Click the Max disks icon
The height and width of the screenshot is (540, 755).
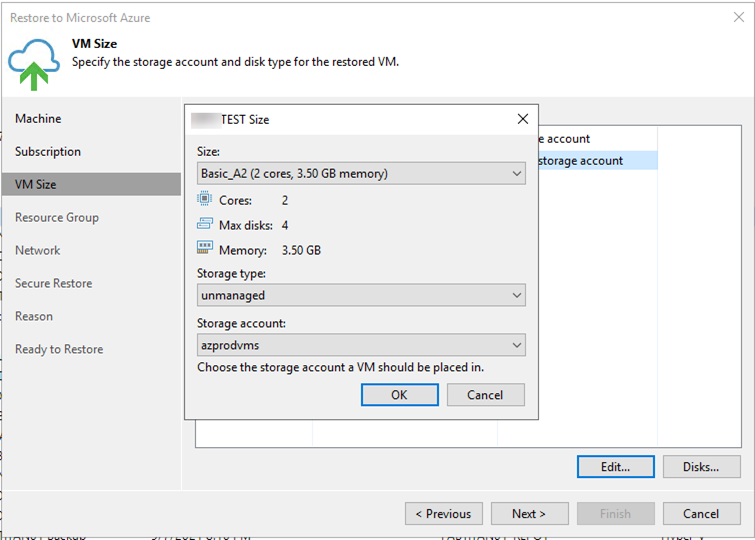pyautogui.click(x=204, y=224)
